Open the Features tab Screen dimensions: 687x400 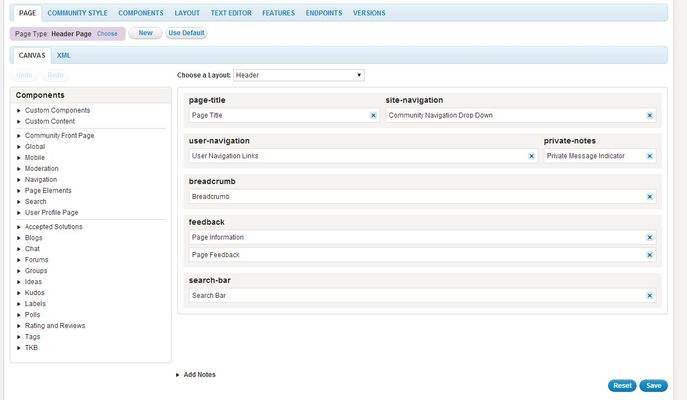click(278, 13)
